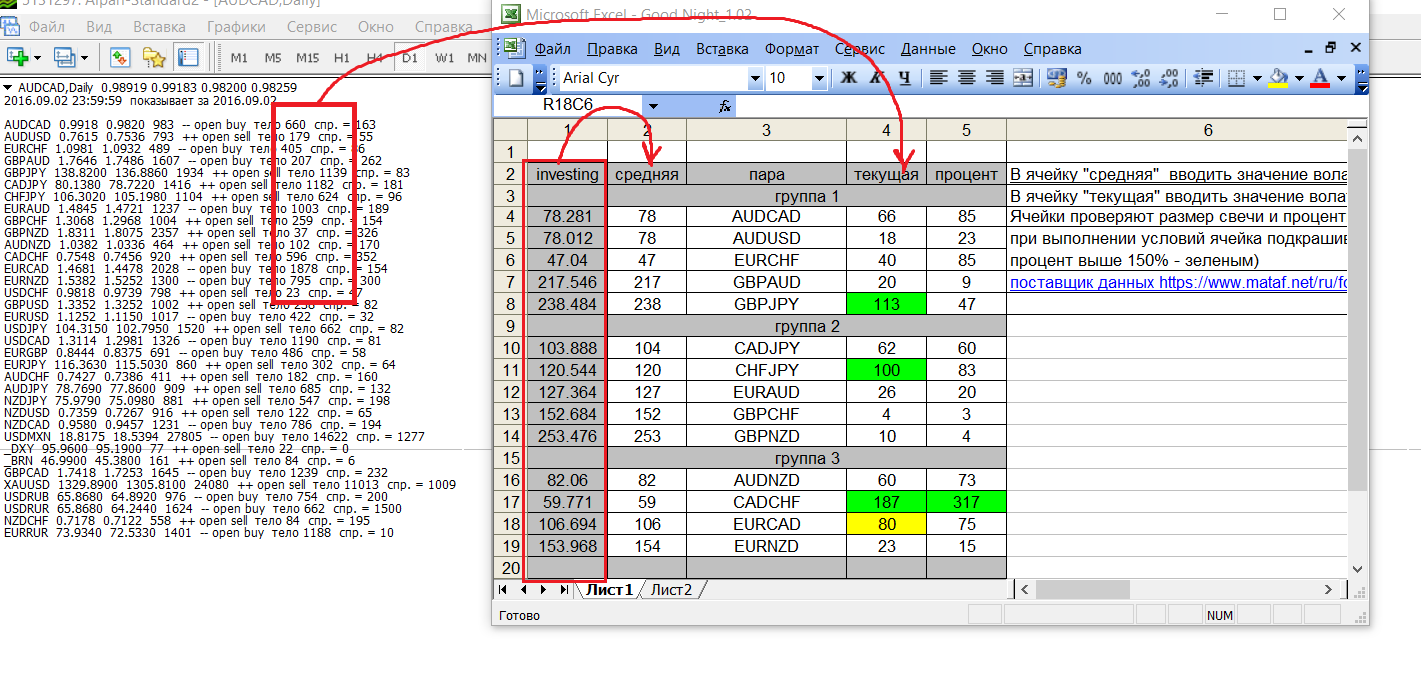Select the yellow EURCAD cell with value 80
The height and width of the screenshot is (675, 1421).
(x=886, y=524)
